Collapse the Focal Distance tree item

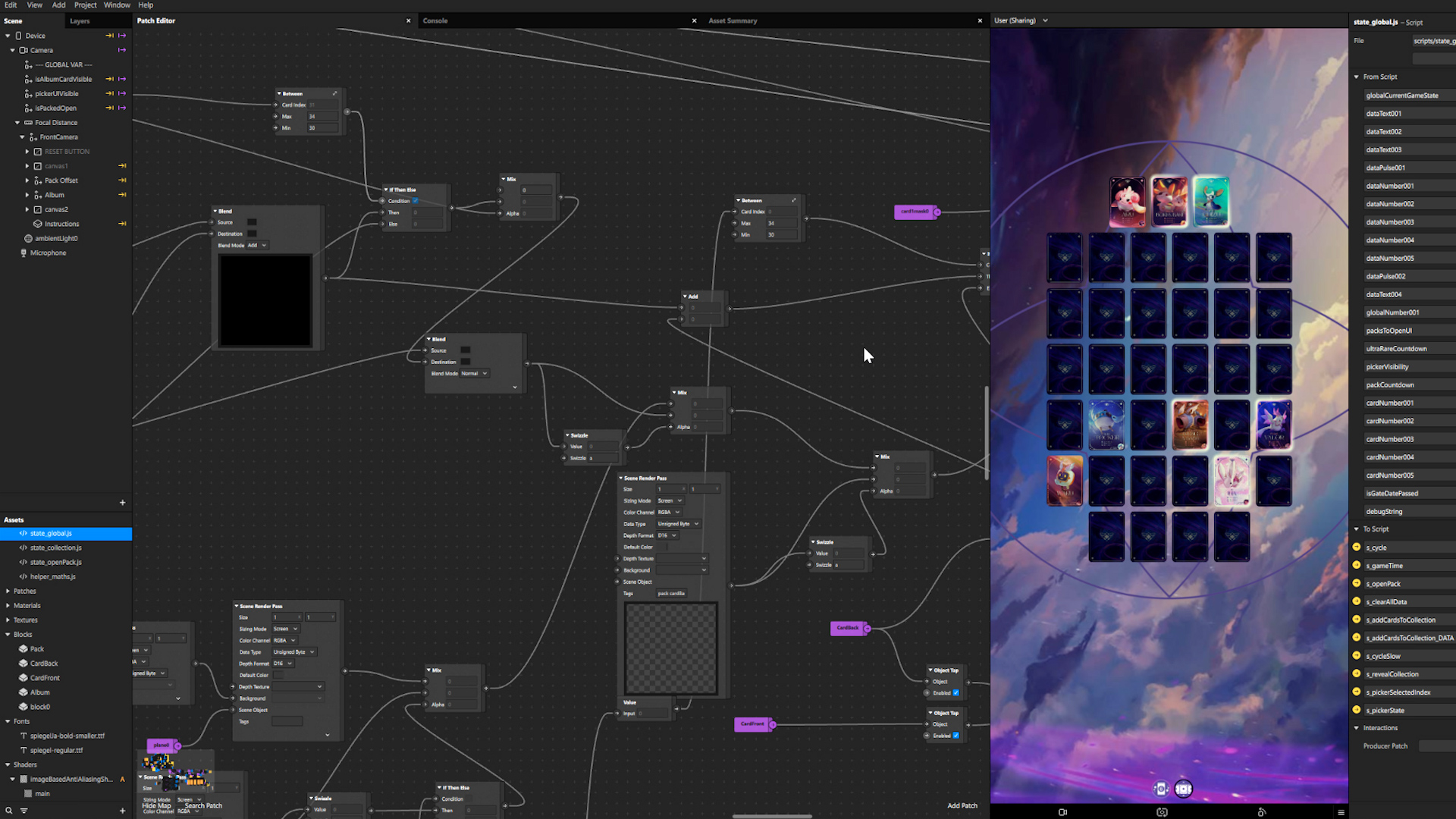[x=17, y=123]
